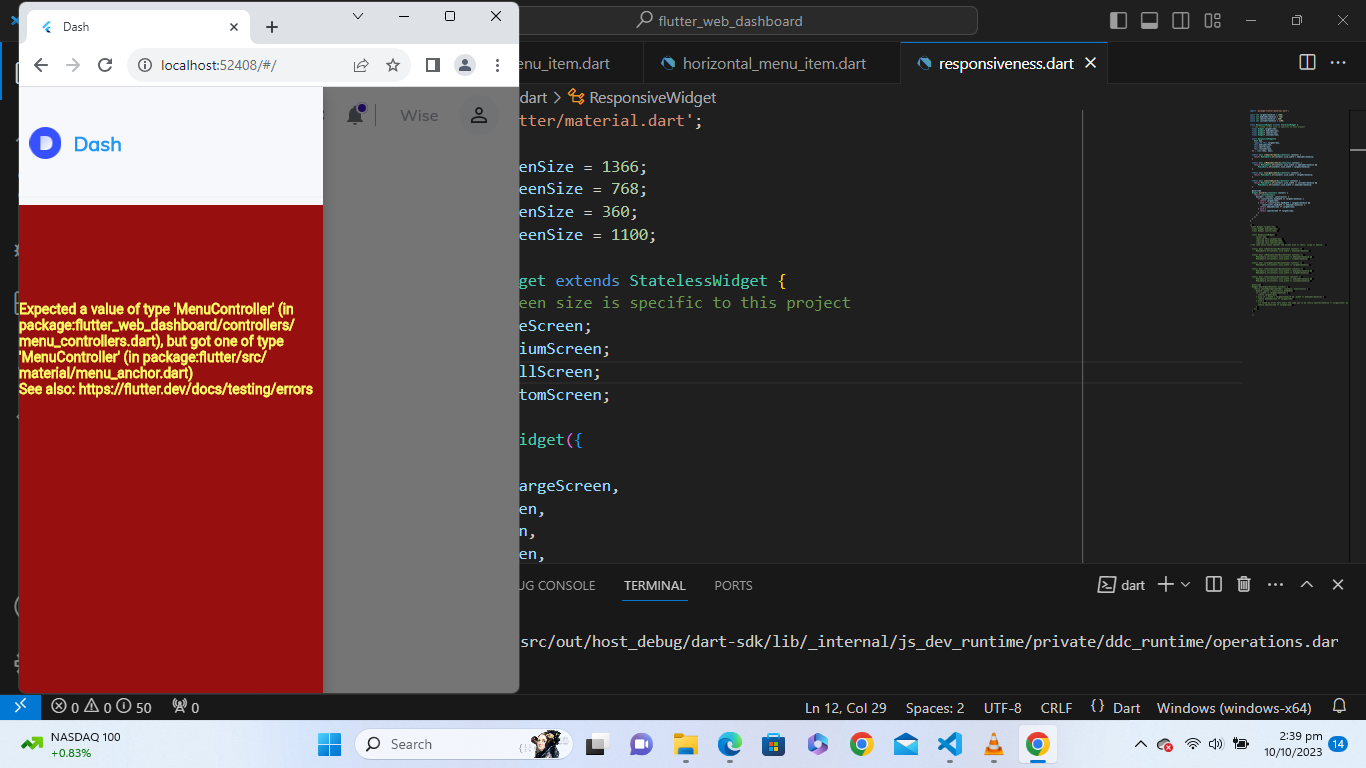Click the Wise label in the Dash header
1366x768 pixels.
419,115
